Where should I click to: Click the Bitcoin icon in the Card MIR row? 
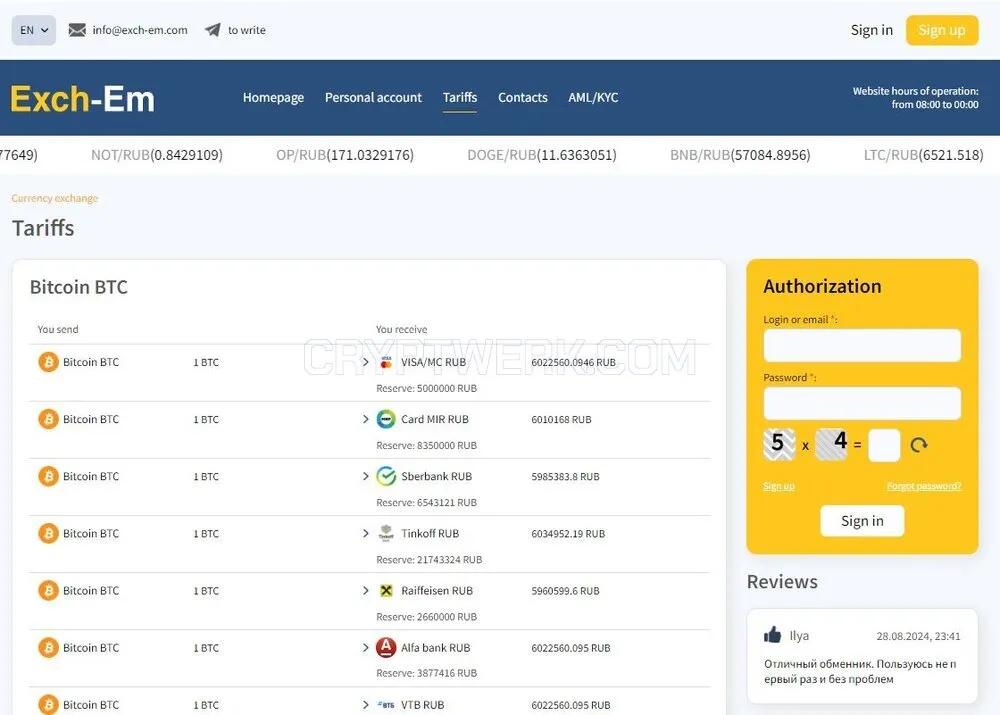point(48,420)
